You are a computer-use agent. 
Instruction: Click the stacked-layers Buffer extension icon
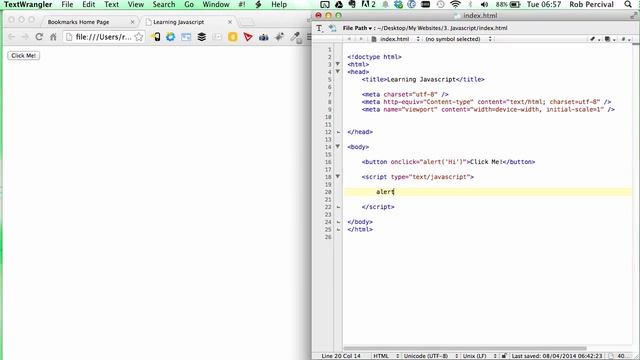201,37
